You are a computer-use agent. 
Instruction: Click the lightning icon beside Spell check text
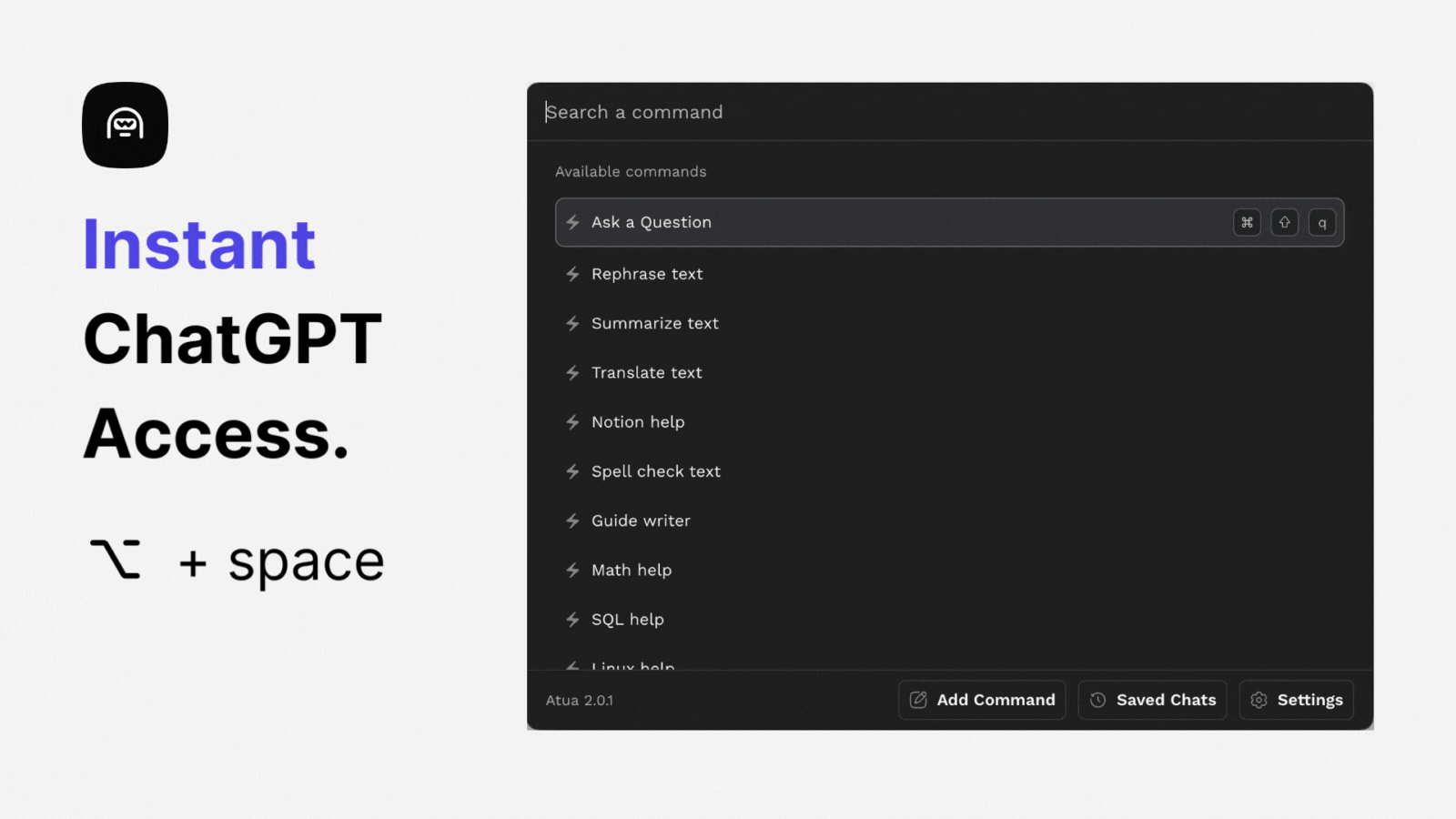point(572,471)
